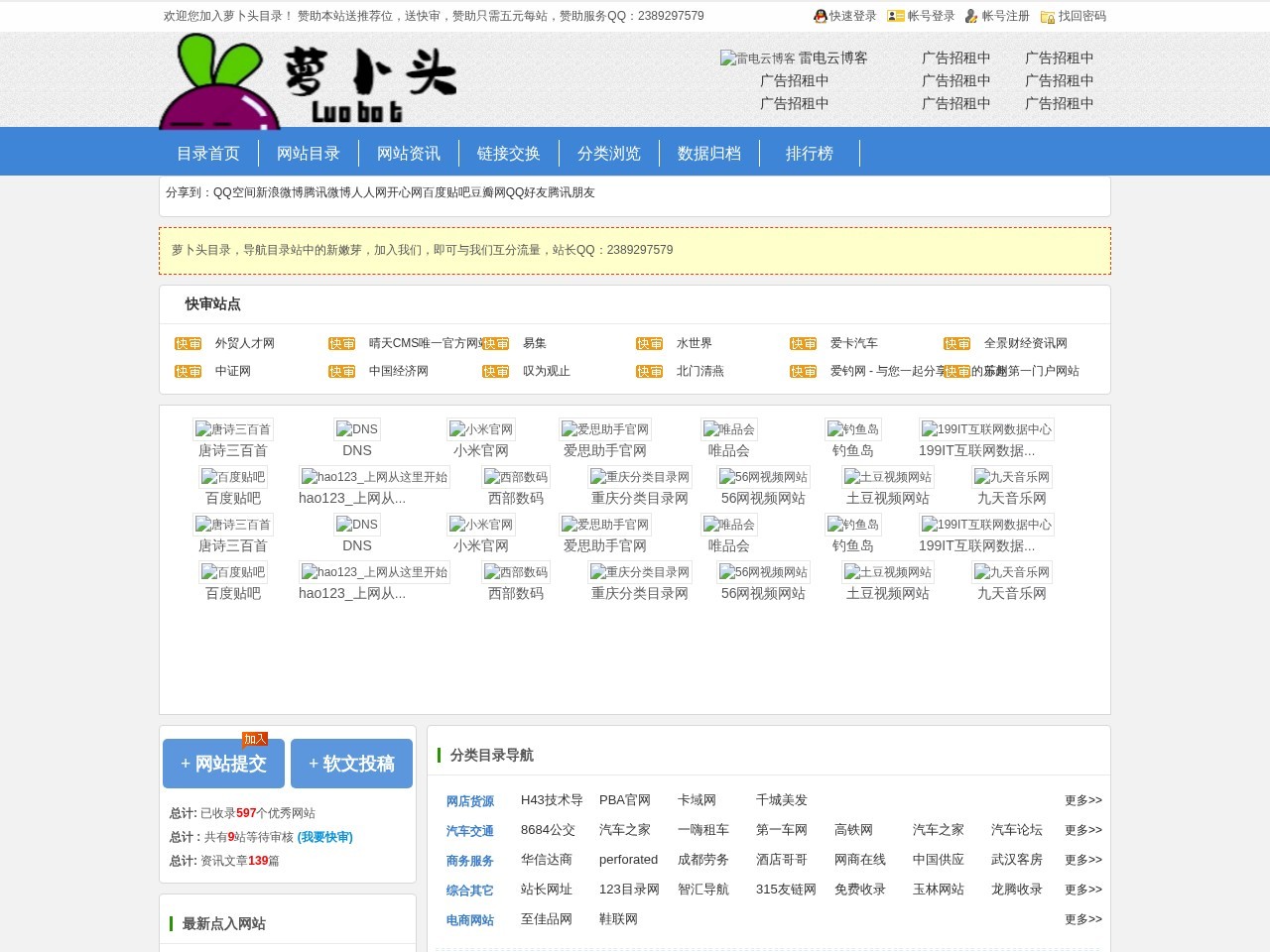Viewport: 1270px width, 952px height.
Task: Select 分类浏览 in the navigation bar
Action: [609, 153]
